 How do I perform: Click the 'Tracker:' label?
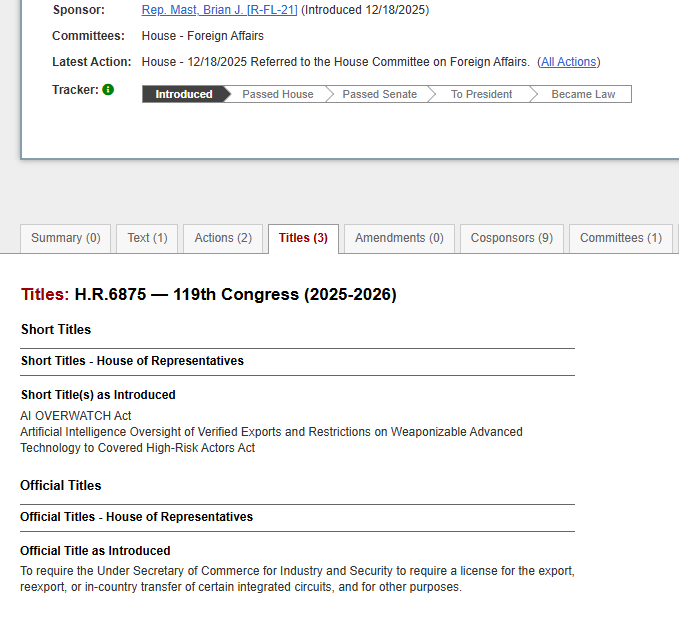click(x=75, y=90)
